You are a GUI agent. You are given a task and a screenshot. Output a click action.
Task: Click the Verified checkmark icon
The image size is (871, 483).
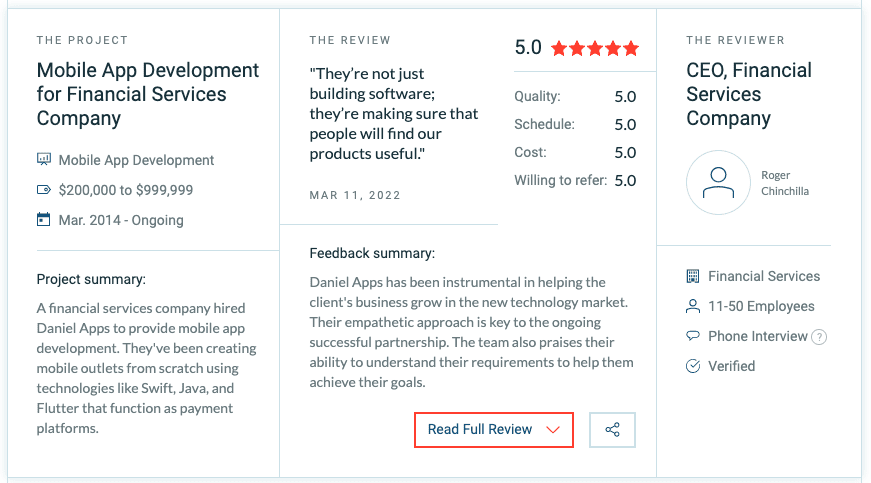coord(693,366)
